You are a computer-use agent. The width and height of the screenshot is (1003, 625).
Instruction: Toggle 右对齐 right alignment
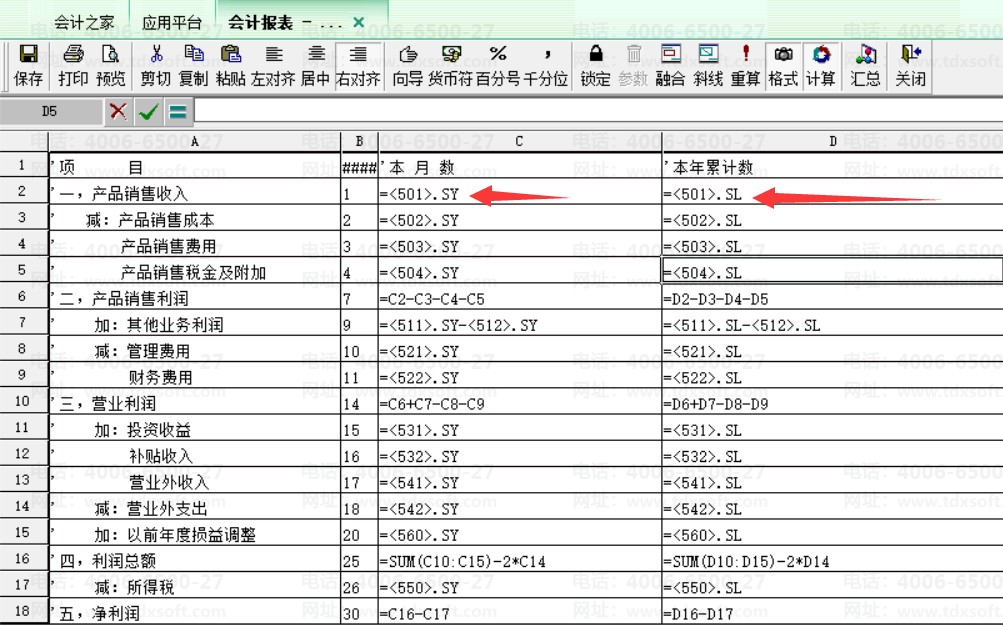click(x=358, y=64)
